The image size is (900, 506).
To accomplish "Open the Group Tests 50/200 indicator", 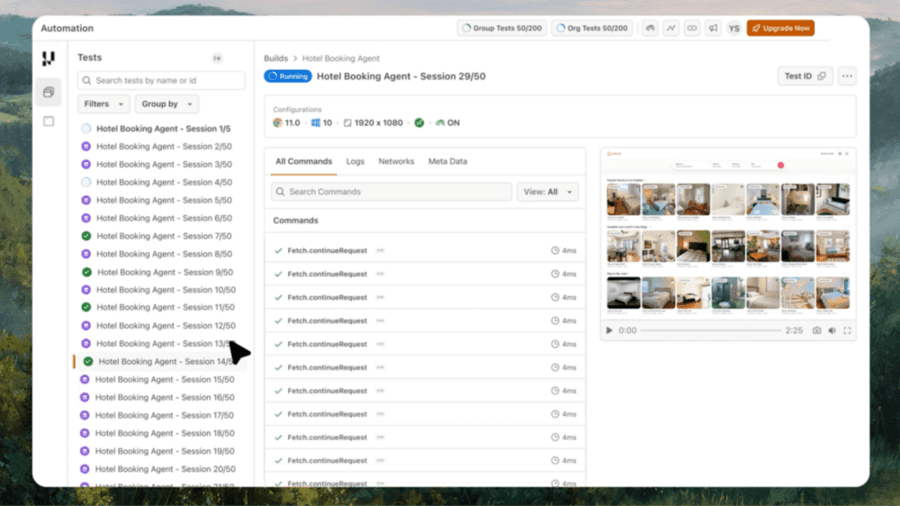I will [502, 28].
